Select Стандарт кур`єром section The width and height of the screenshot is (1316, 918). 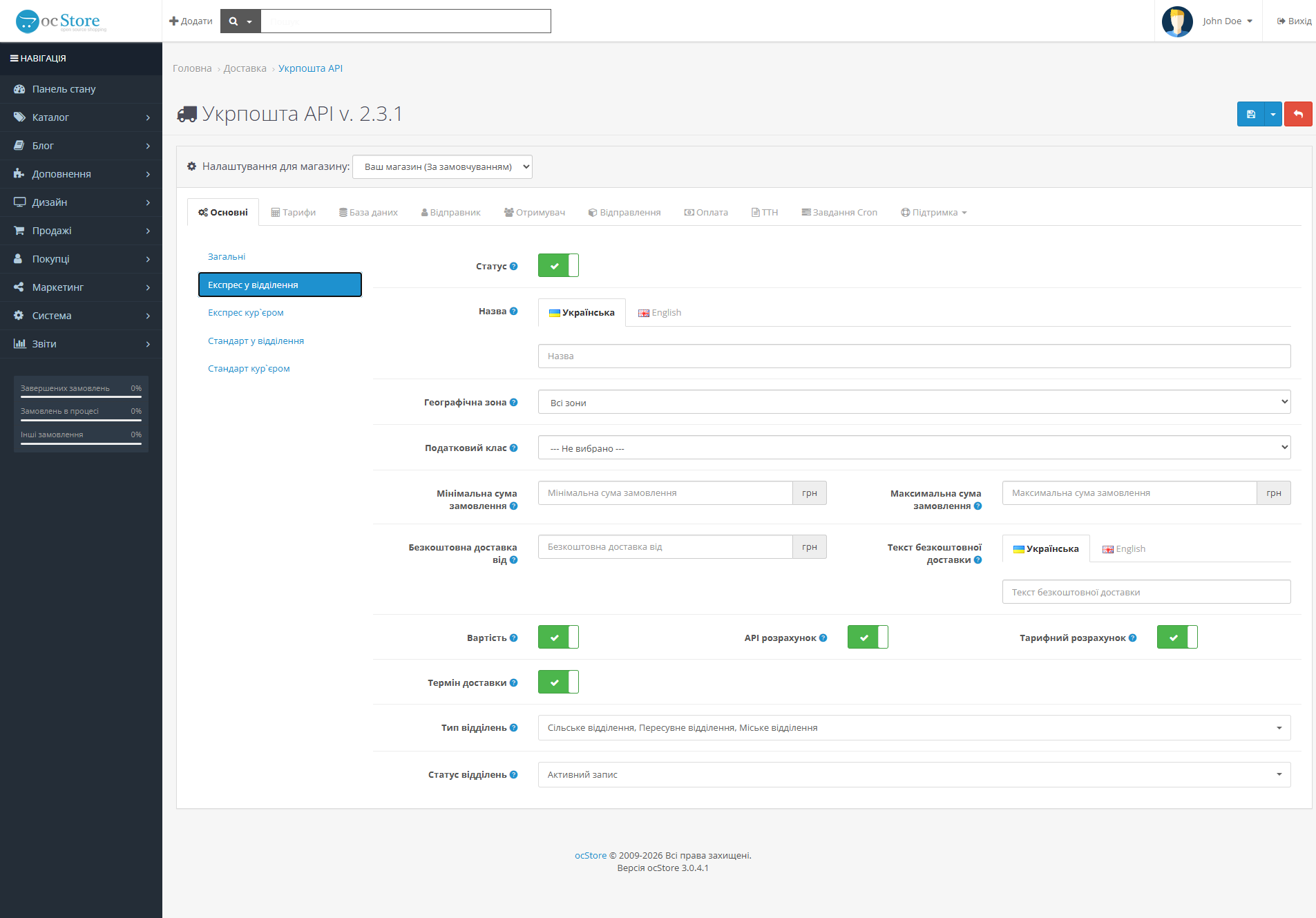280,368
